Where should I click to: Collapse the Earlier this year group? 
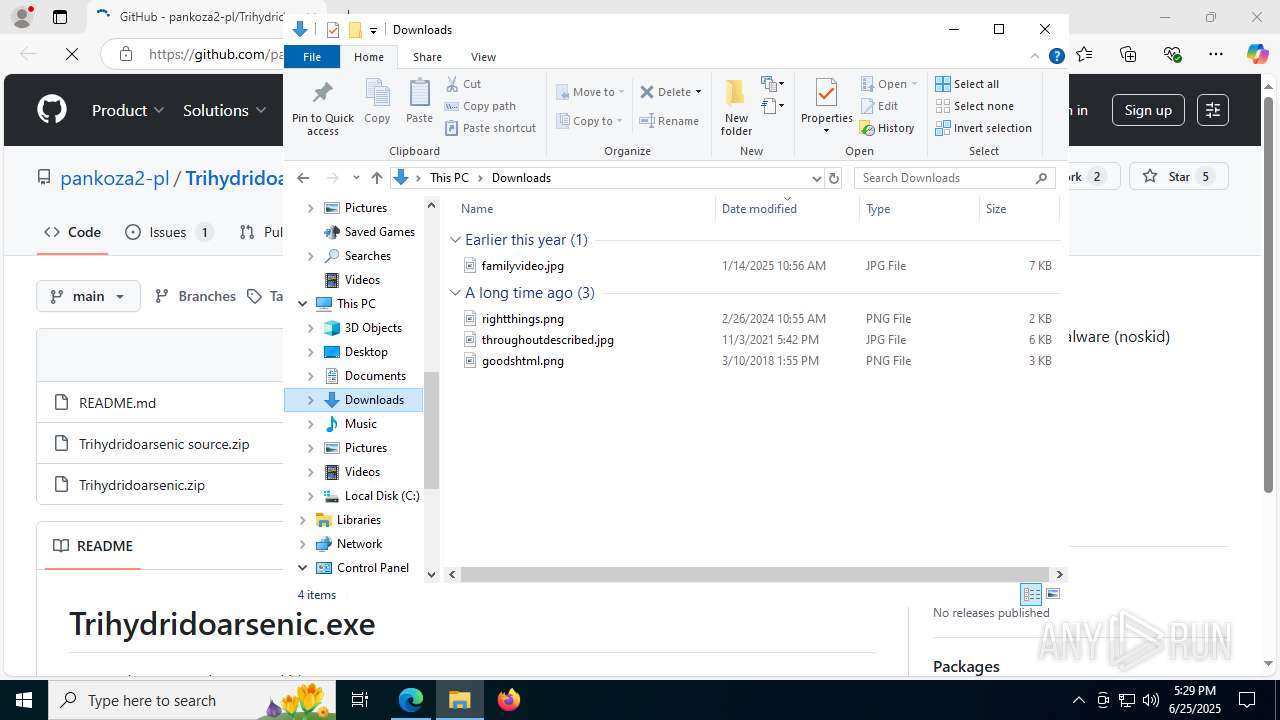pos(455,240)
